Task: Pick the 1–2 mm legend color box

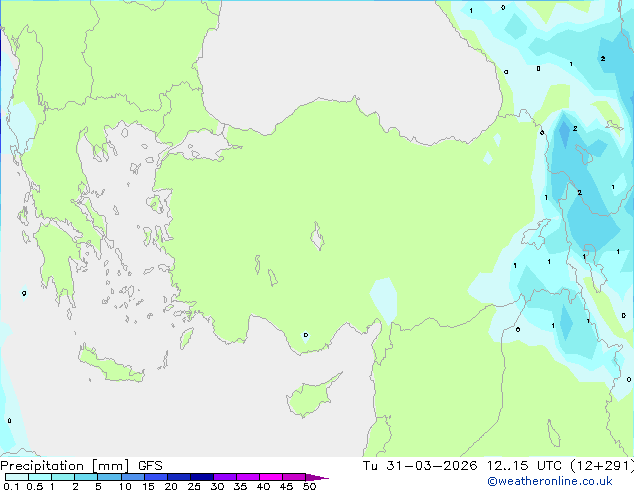Action: point(63,477)
